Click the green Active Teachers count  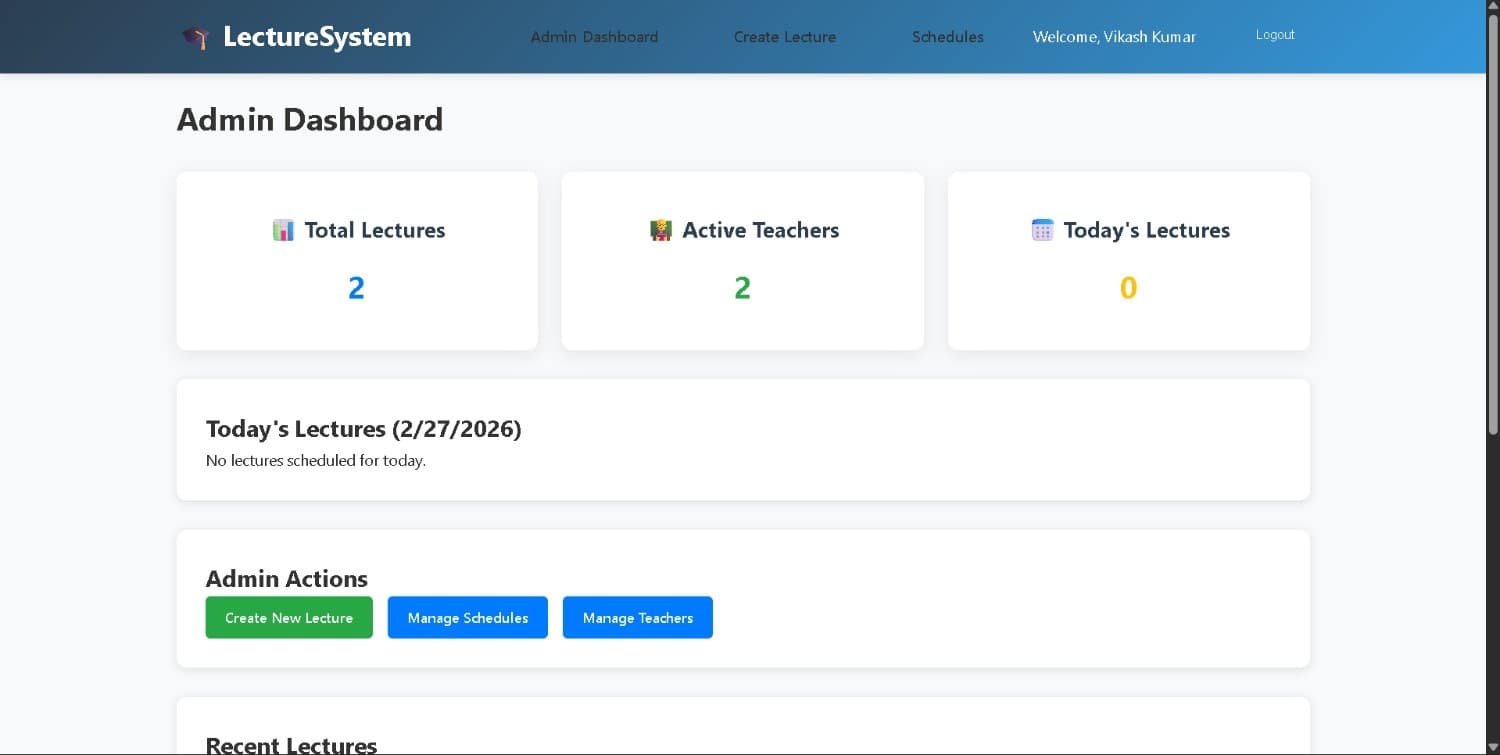742,288
